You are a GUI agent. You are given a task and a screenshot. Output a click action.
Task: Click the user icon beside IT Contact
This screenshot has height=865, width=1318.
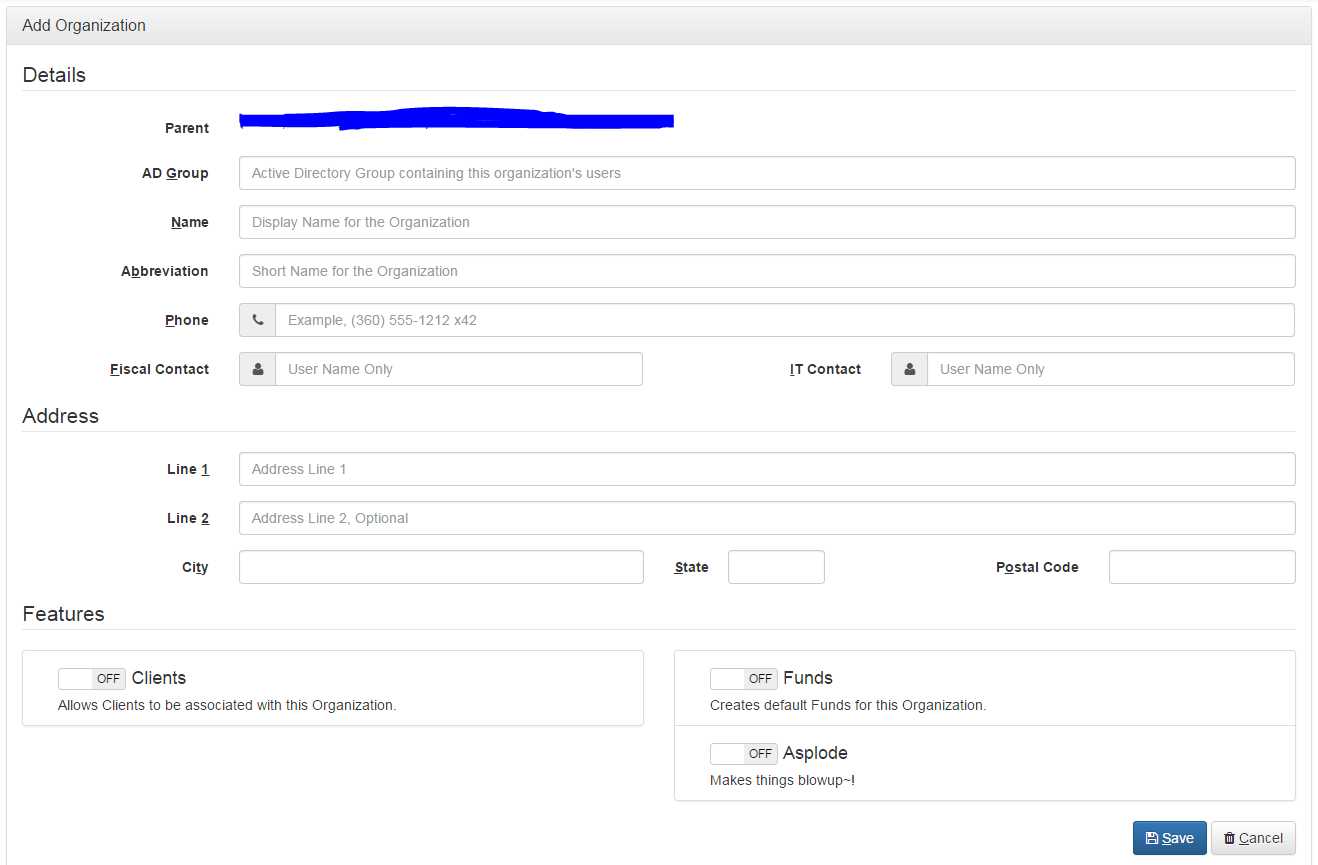point(910,369)
